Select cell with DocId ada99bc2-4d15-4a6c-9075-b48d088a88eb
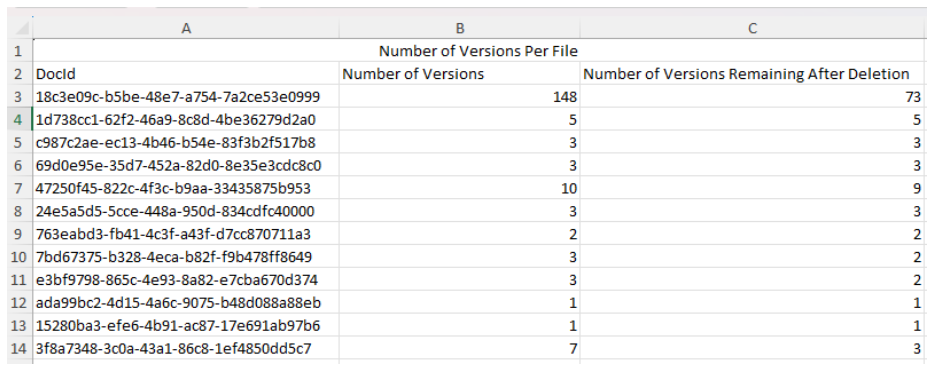 pos(186,303)
